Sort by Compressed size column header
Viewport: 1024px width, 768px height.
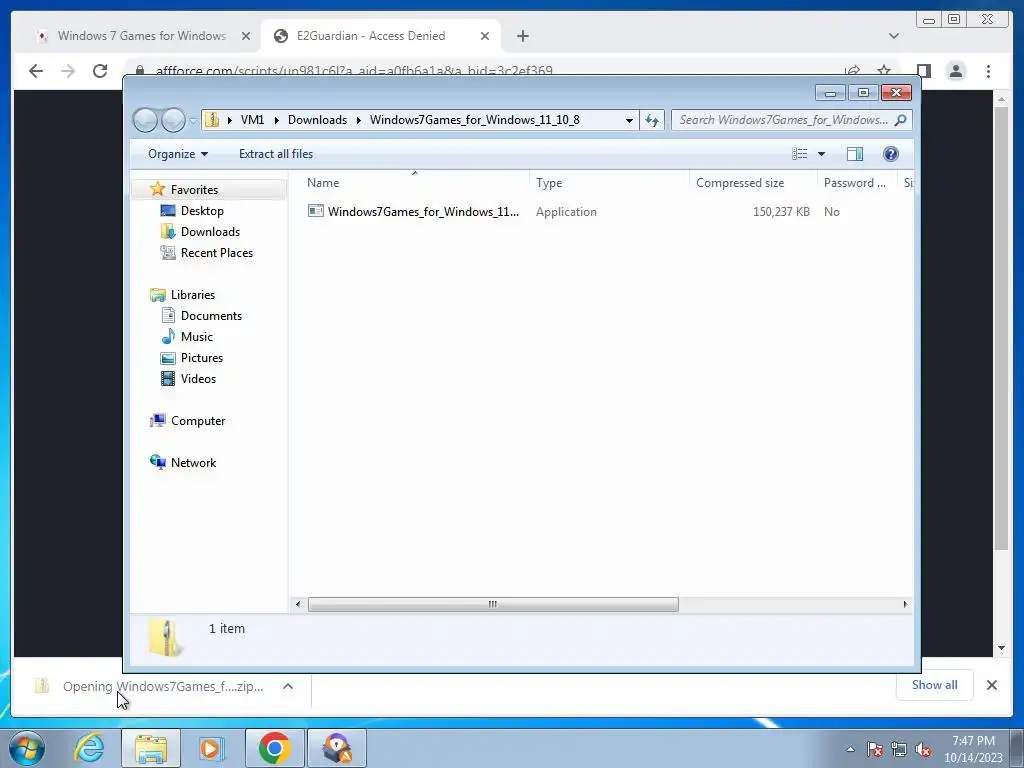click(753, 183)
